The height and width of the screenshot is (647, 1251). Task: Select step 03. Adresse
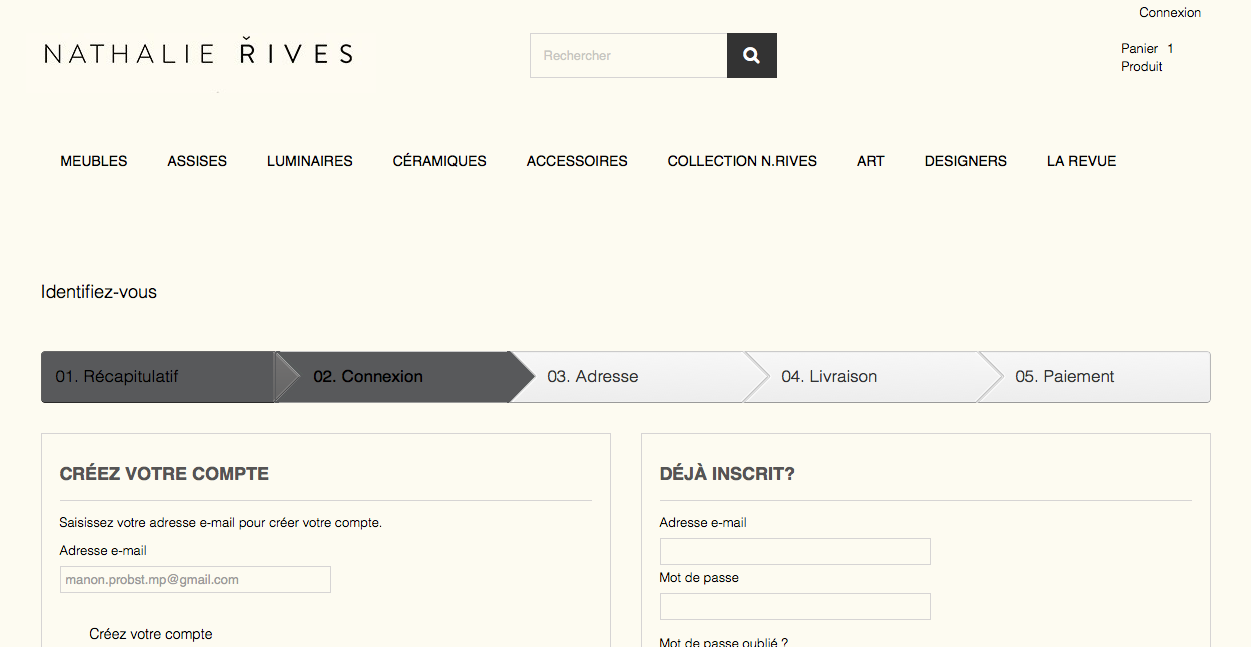[x=627, y=377]
